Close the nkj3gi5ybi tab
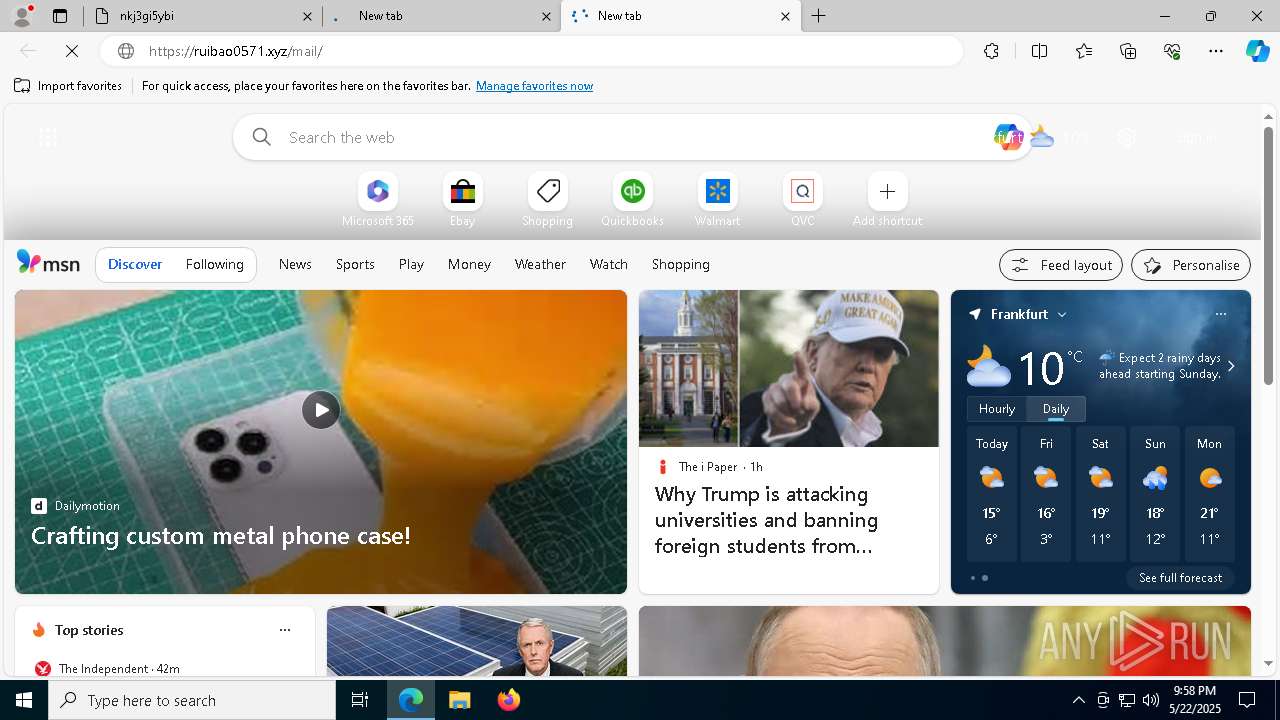This screenshot has height=720, width=1280. 307,16
